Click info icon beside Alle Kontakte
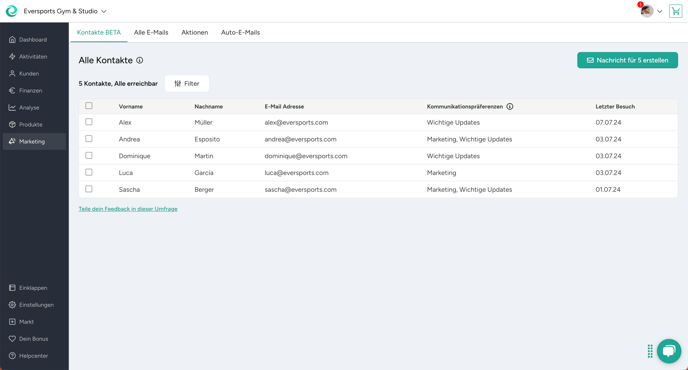The width and height of the screenshot is (688, 370). tap(140, 61)
